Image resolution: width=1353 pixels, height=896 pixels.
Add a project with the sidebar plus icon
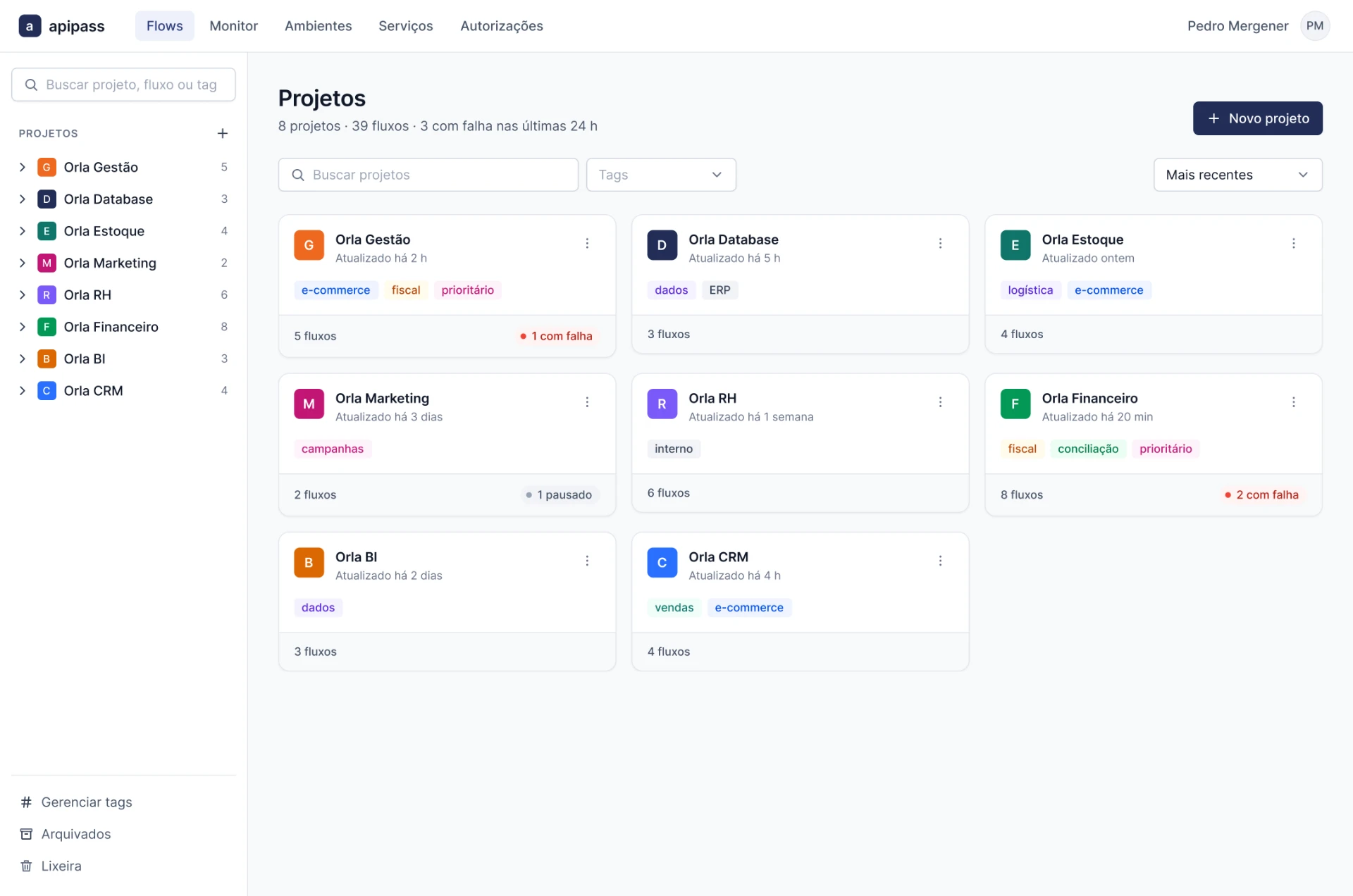point(223,133)
